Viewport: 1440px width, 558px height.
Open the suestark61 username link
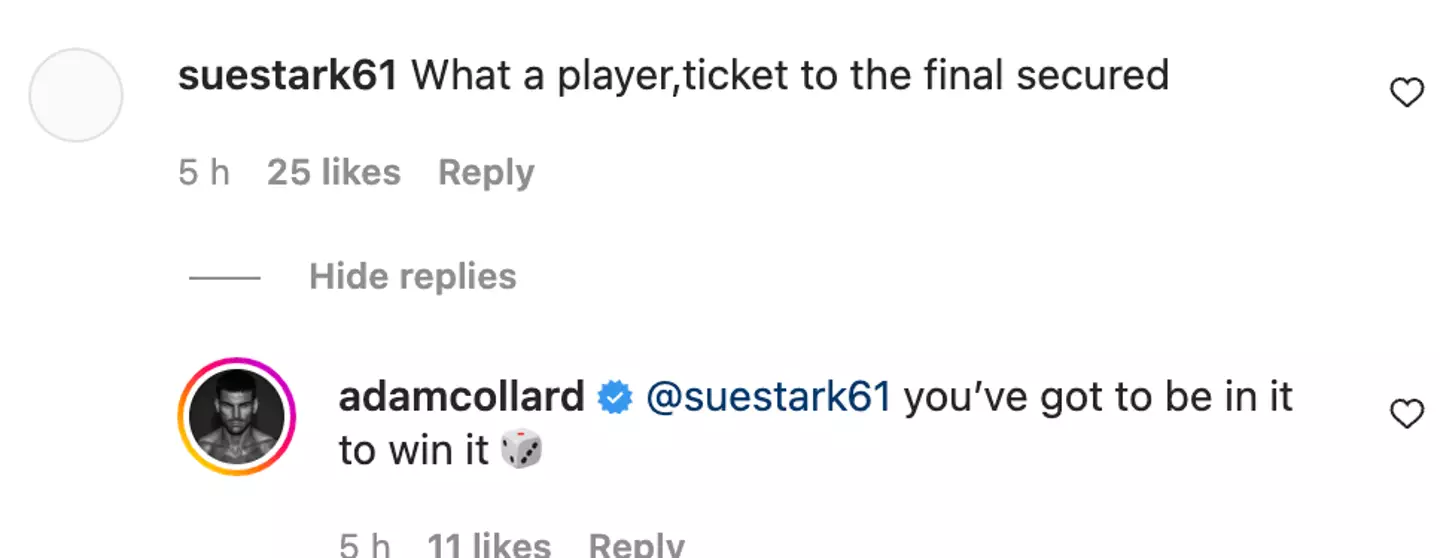click(x=288, y=76)
